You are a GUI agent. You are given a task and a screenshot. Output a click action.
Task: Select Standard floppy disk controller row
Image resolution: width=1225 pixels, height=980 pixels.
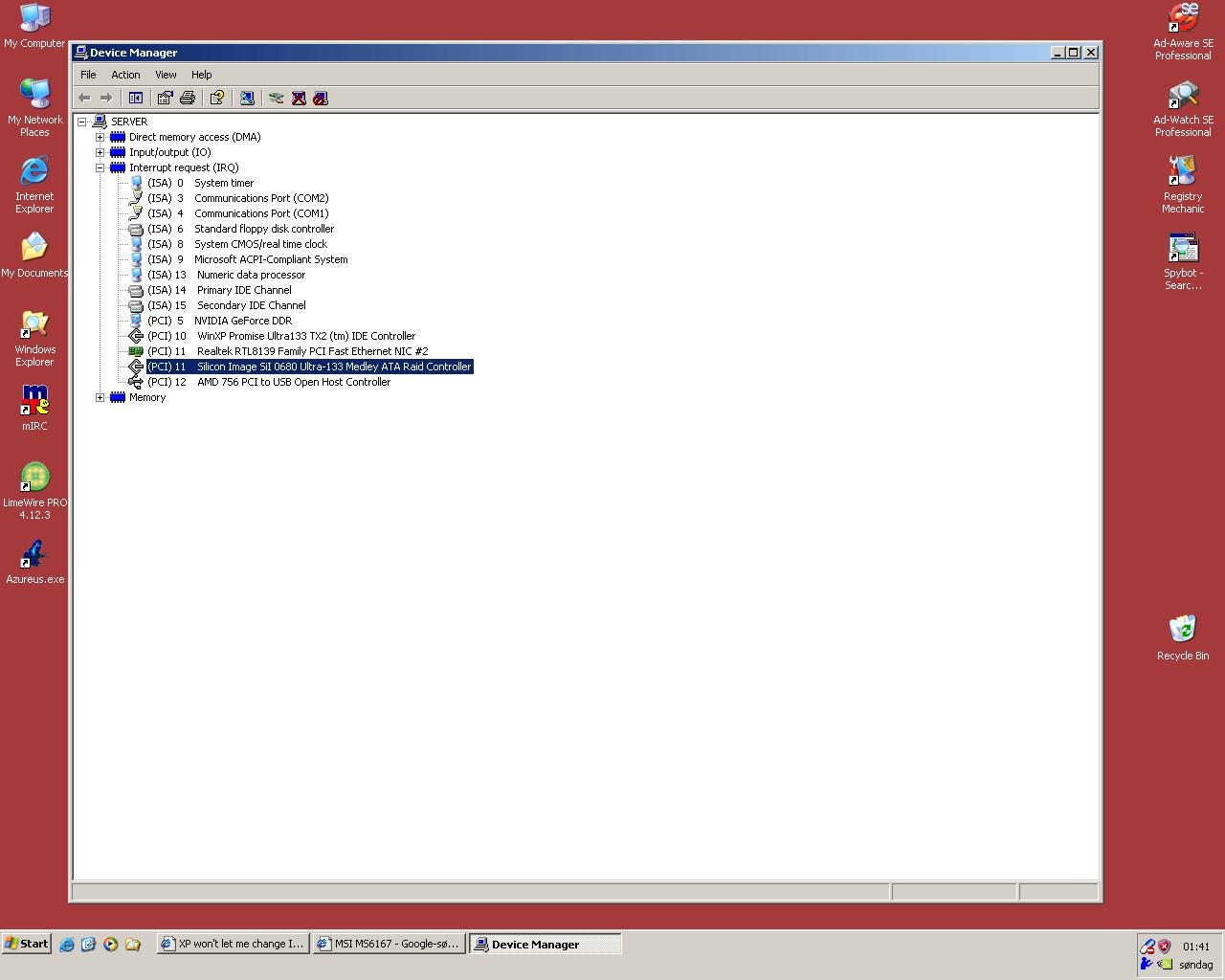point(240,229)
